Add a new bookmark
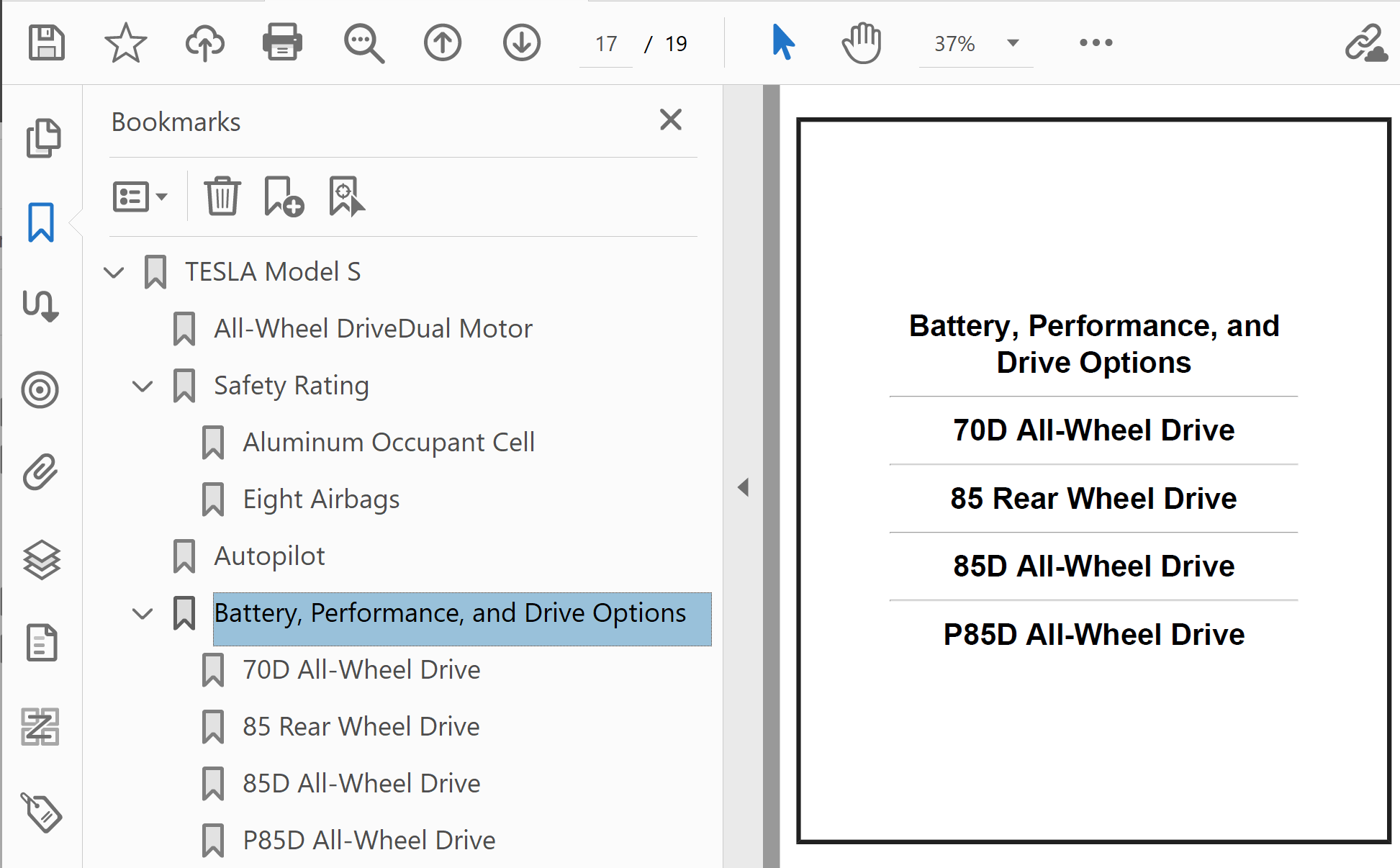 (284, 196)
